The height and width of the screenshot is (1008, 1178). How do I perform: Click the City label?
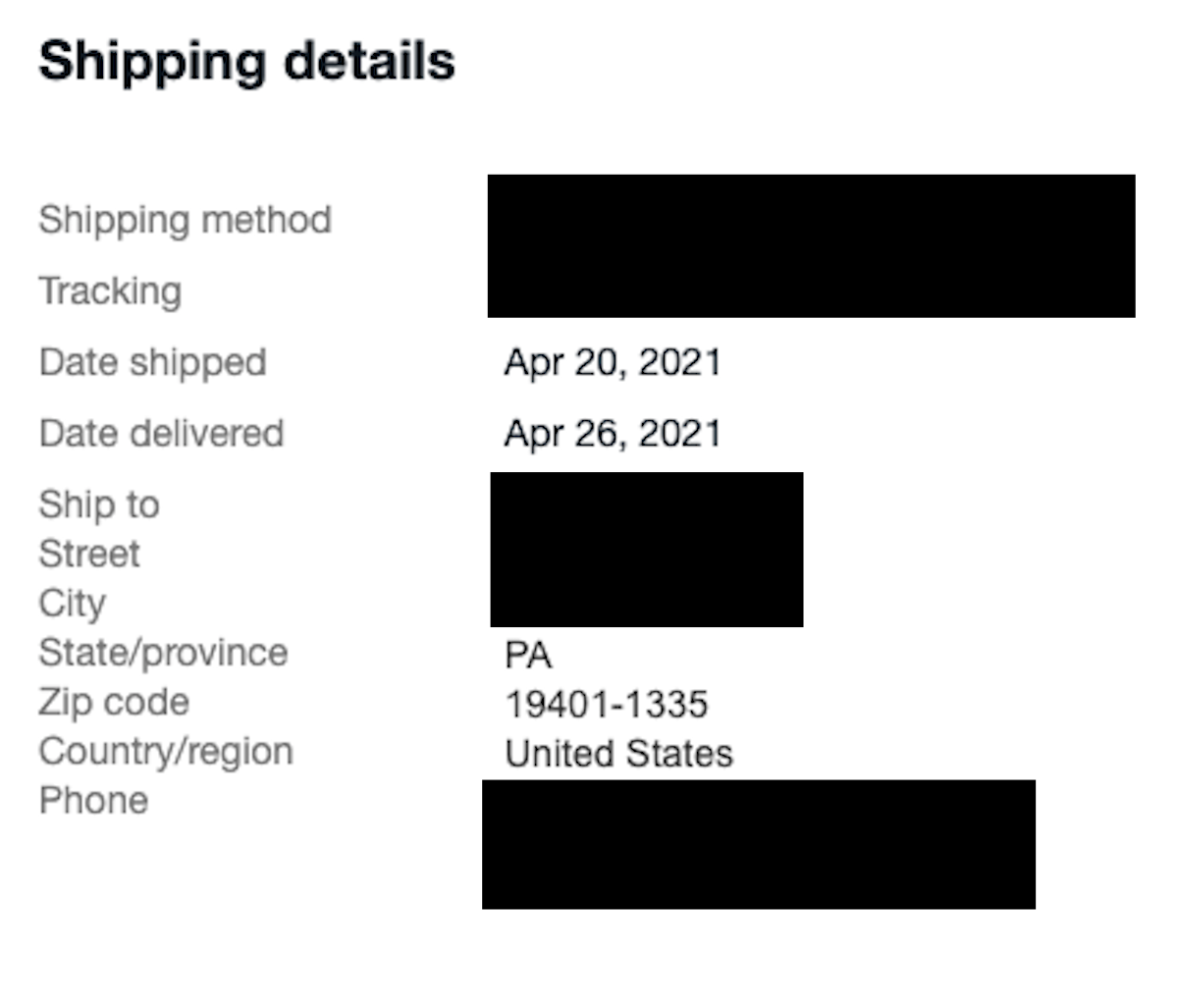click(72, 604)
